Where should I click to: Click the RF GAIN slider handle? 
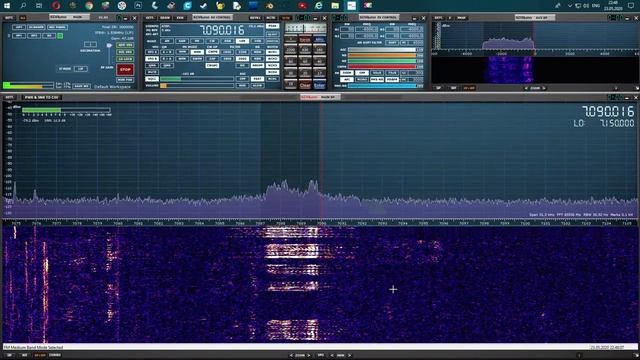click(109, 45)
